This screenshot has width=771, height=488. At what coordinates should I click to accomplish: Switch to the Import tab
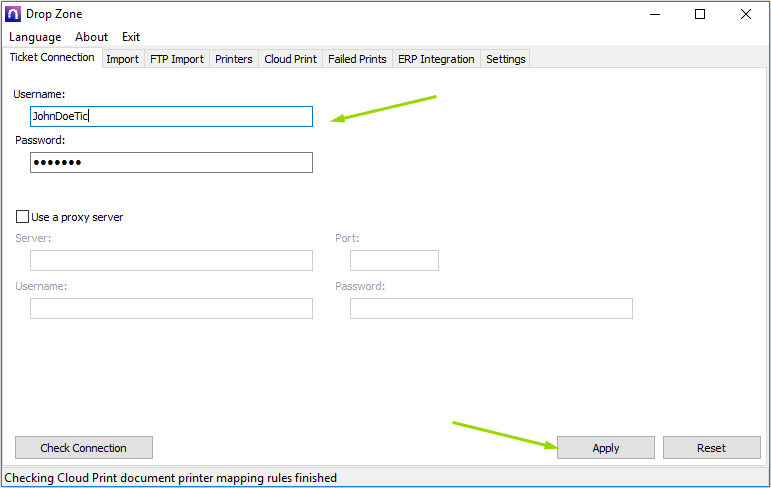point(122,59)
